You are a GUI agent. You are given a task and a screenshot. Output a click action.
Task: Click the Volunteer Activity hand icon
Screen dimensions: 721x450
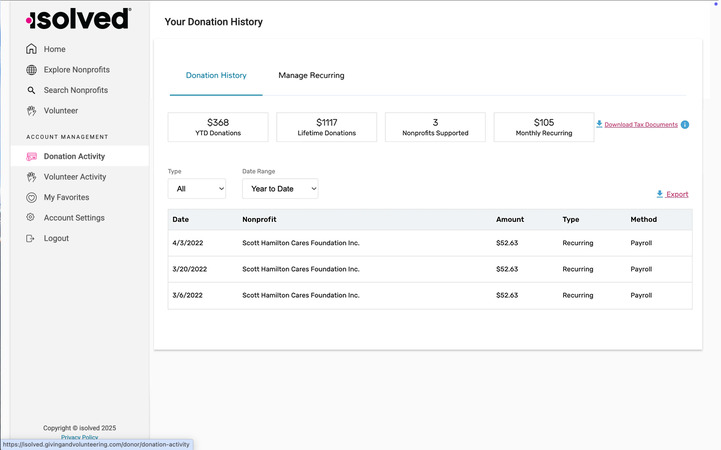point(31,177)
